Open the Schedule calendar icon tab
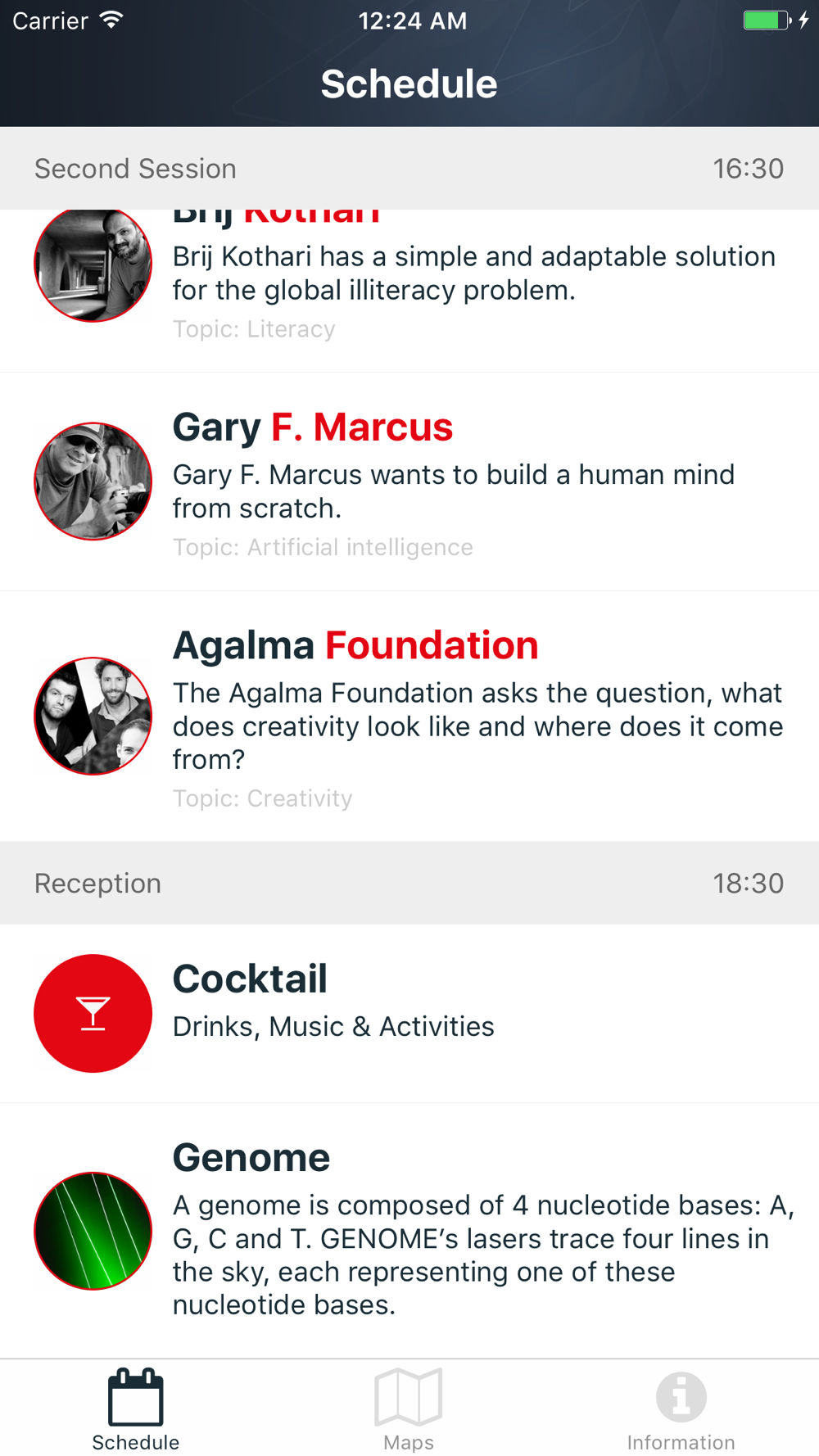The width and height of the screenshot is (819, 1456). click(x=135, y=1396)
